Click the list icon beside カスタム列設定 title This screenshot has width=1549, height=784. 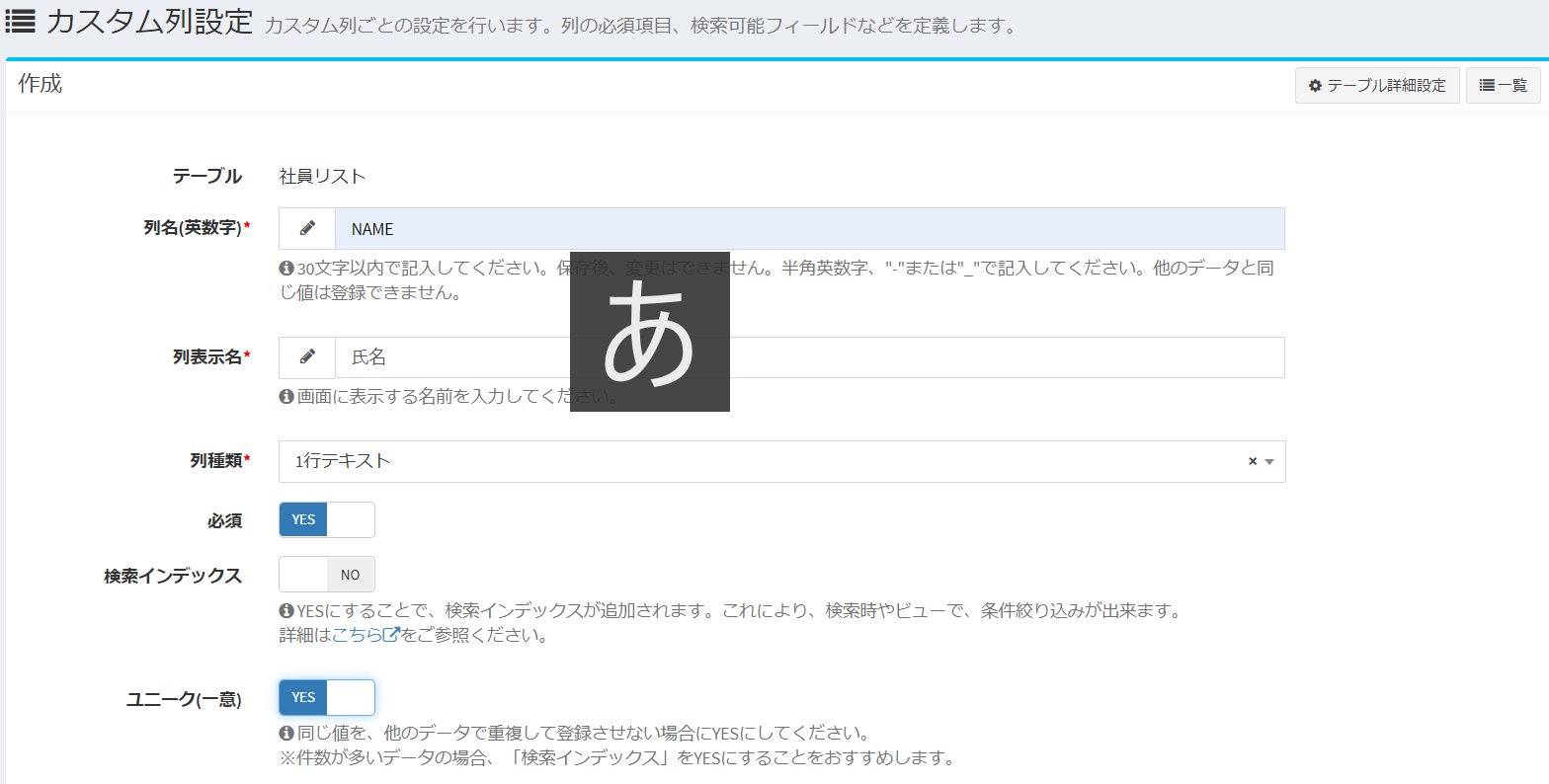20,20
